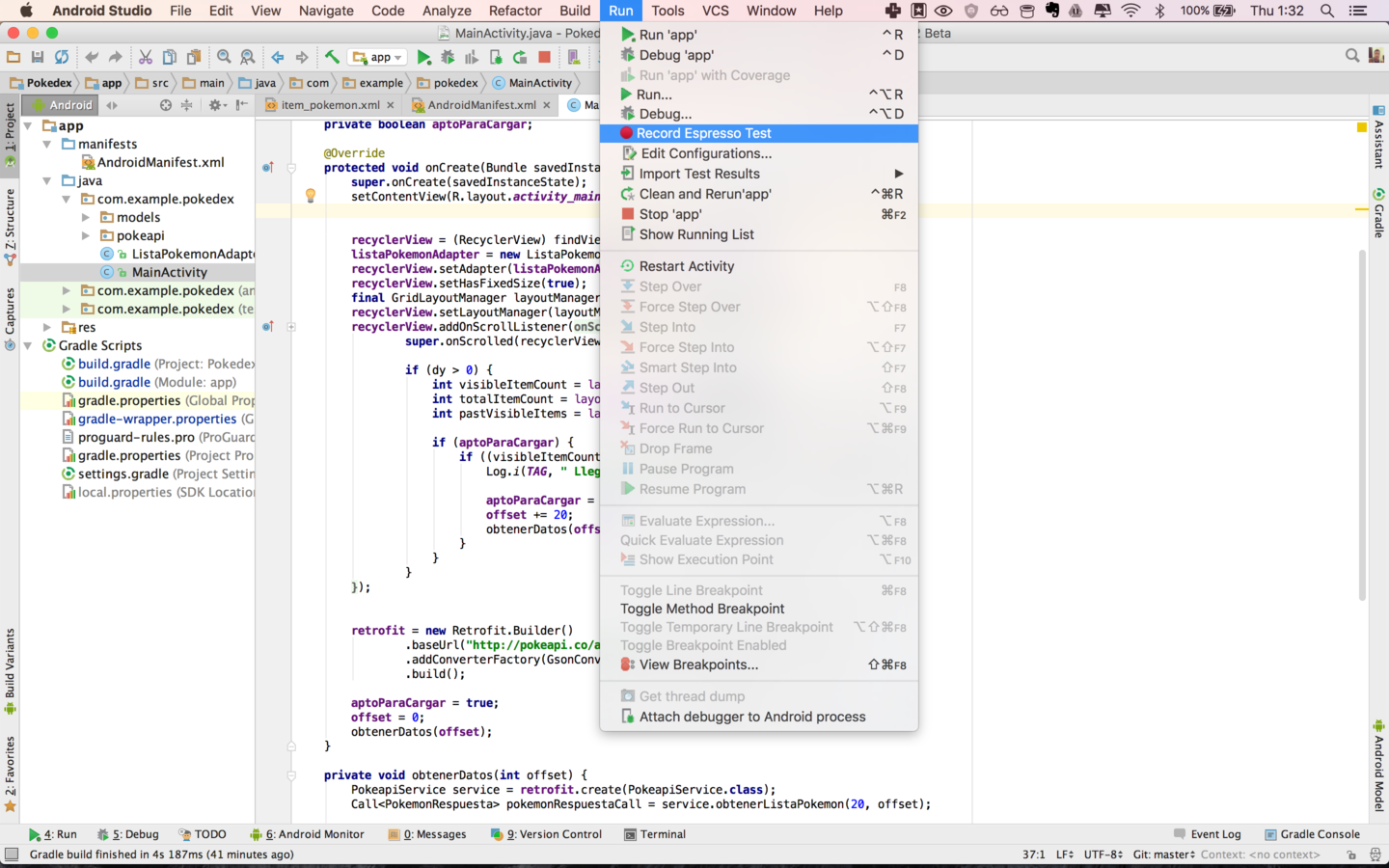The image size is (1389, 868).
Task: Select Toggle Method Breakpoint
Action: [759, 609]
